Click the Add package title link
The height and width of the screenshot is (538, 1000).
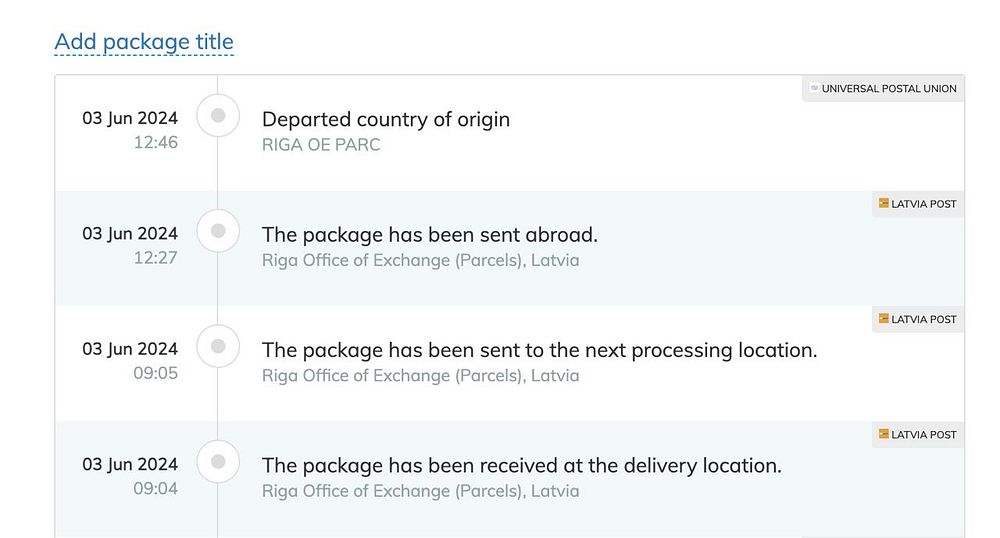coord(144,42)
